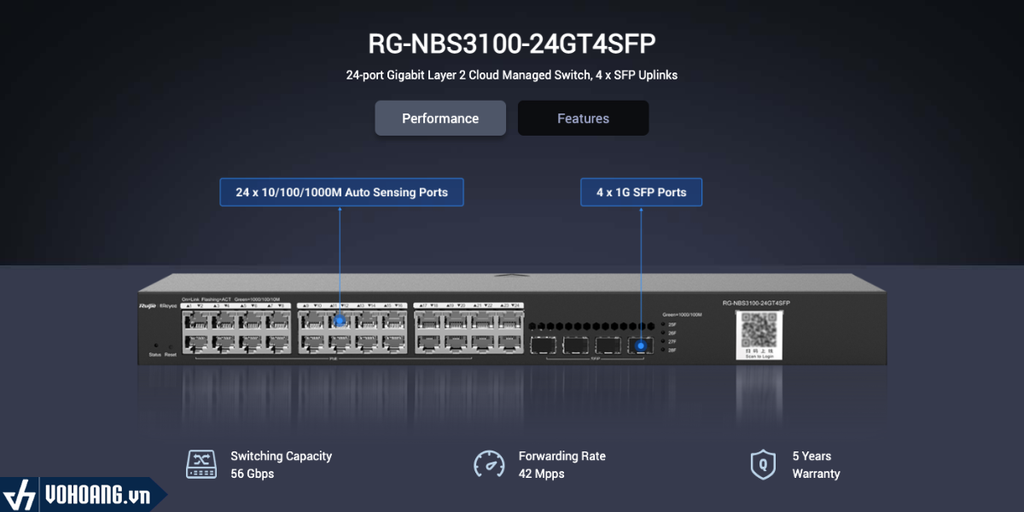Select the 4 x 1G SFP Ports label

(x=641, y=193)
